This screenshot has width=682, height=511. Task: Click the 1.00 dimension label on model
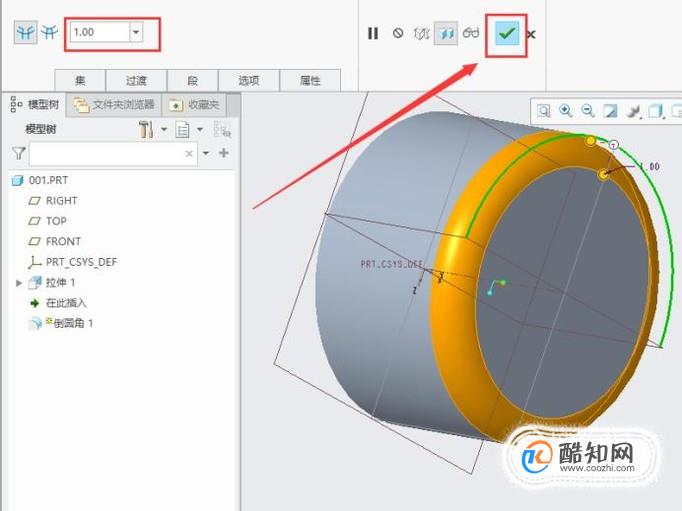[650, 167]
